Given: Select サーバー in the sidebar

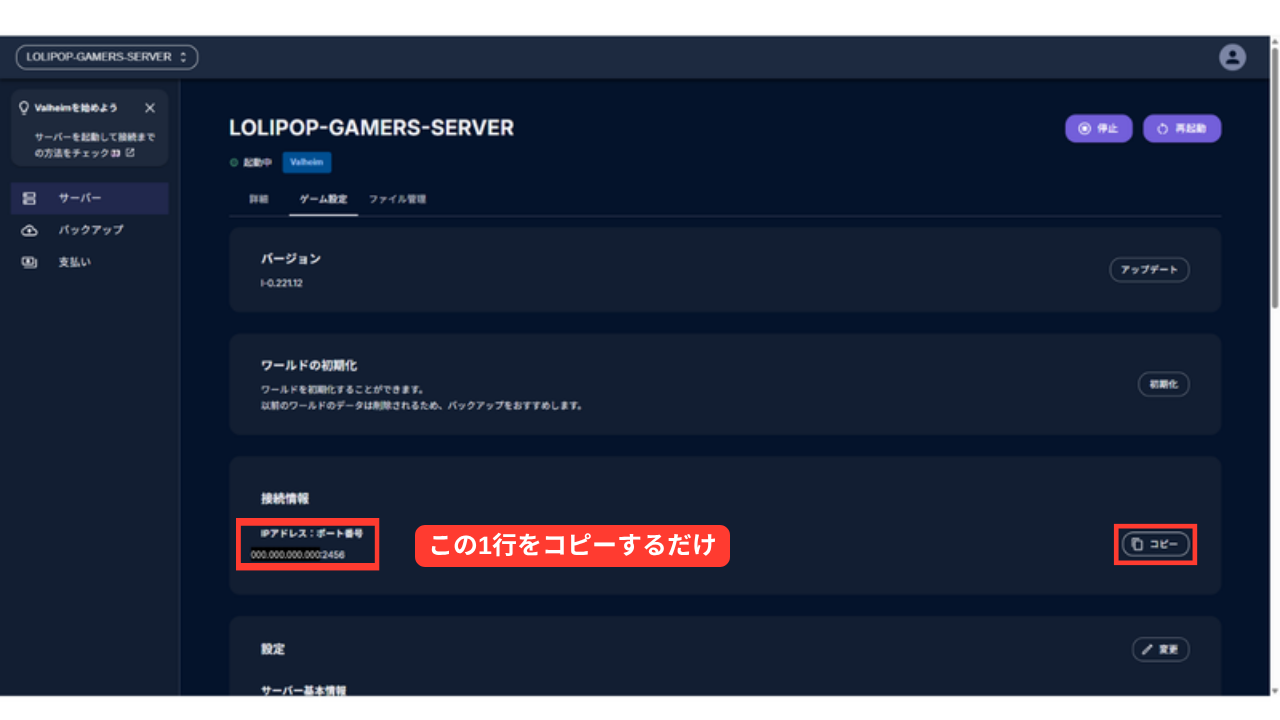Looking at the screenshot, I should 90,198.
